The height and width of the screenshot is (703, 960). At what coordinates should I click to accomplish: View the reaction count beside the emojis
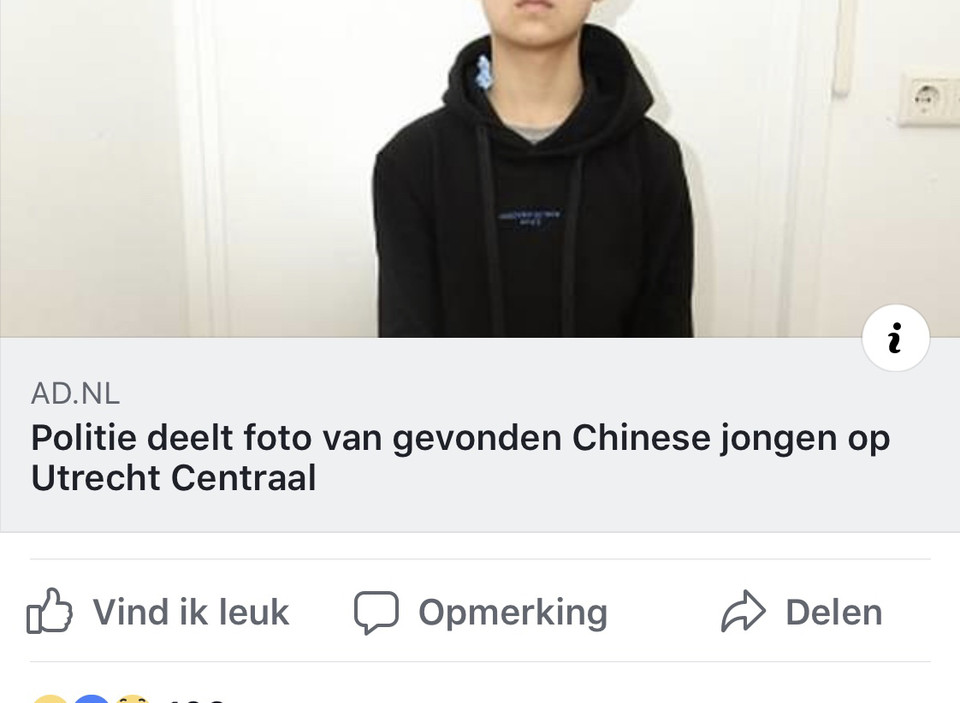tap(195, 699)
